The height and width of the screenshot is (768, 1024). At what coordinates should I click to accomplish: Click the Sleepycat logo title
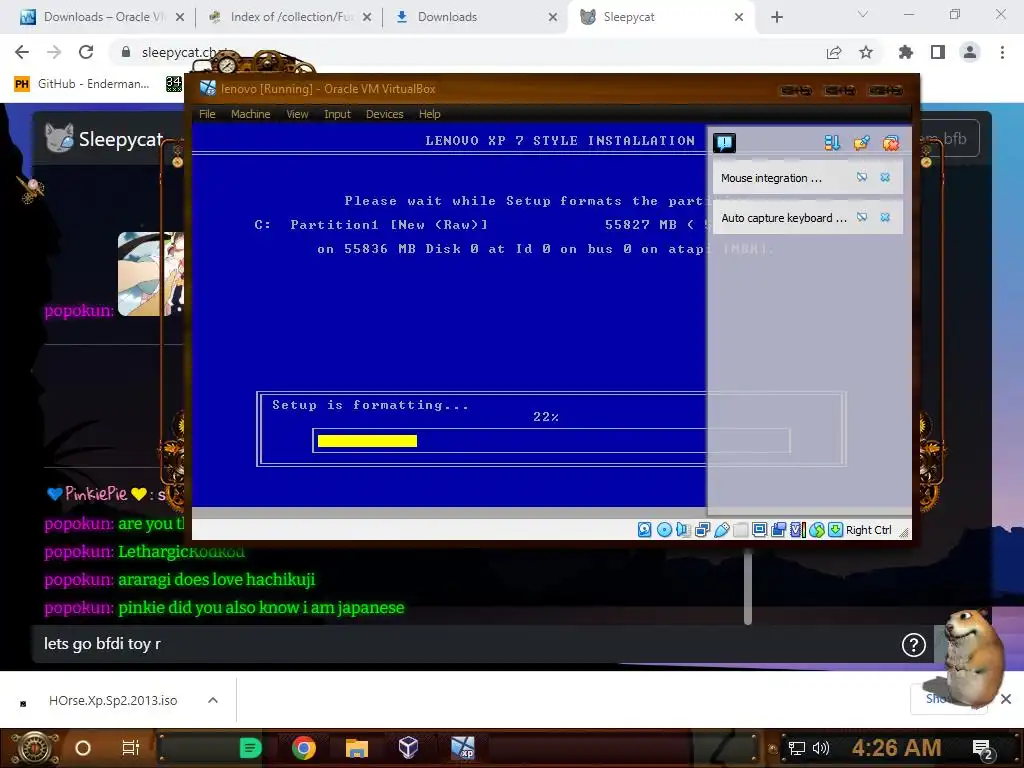tap(104, 138)
